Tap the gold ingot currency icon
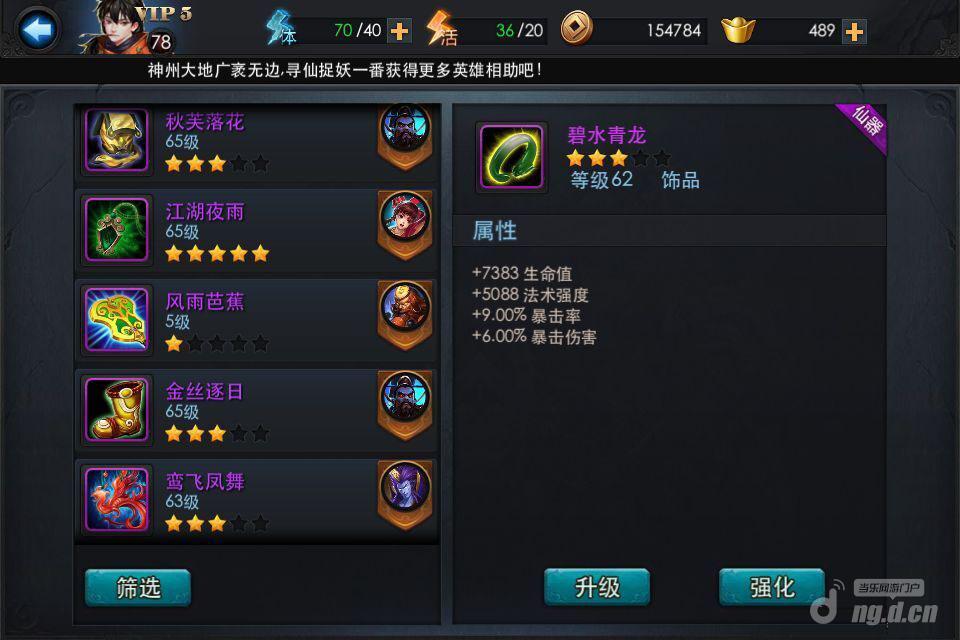The width and height of the screenshot is (960, 640). (738, 30)
